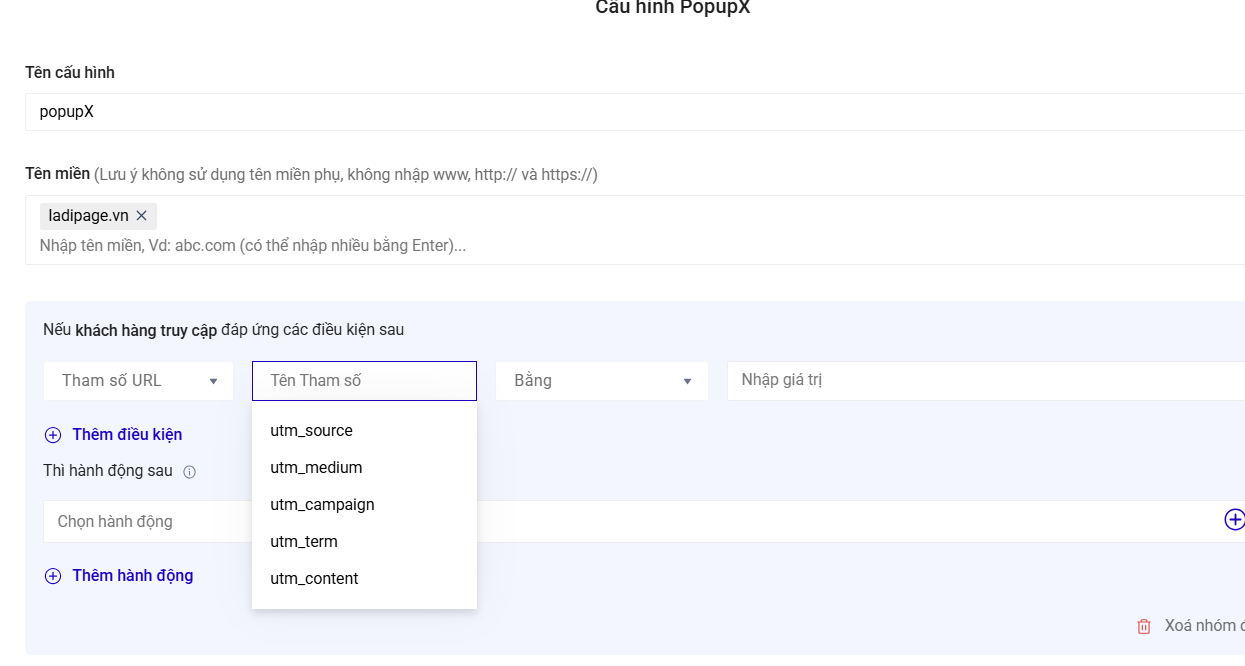Screen dimensions: 1245x666
Task: Click the trash icon for Xoá nhóm
Action: click(1144, 627)
